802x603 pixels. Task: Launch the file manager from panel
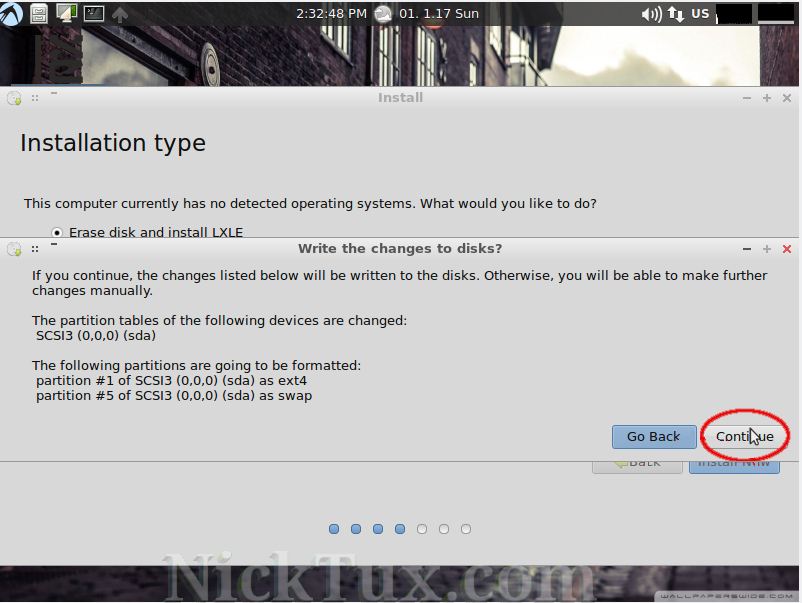(x=39, y=13)
